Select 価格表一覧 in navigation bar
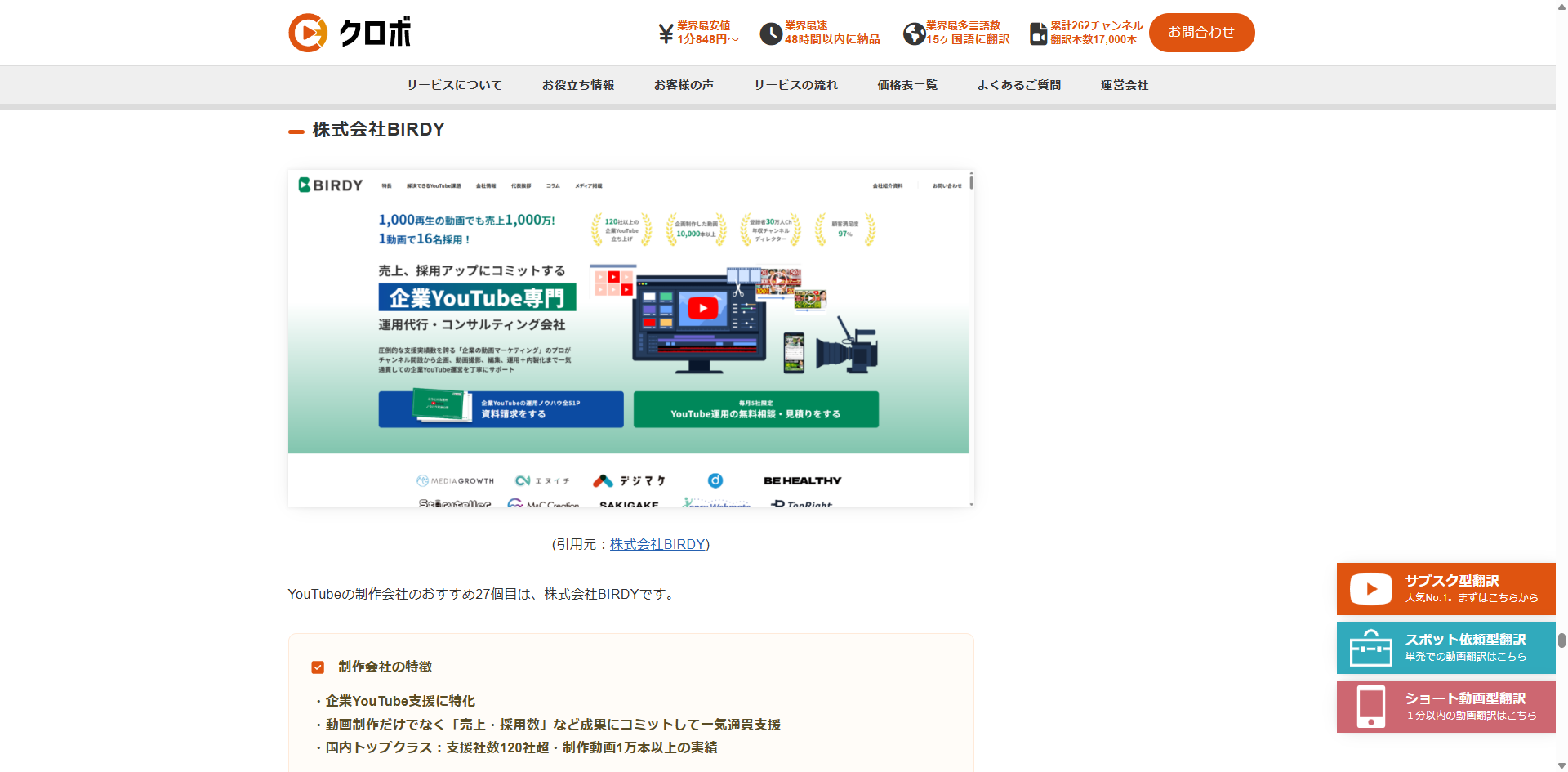Image resolution: width=1568 pixels, height=772 pixels. tap(907, 85)
